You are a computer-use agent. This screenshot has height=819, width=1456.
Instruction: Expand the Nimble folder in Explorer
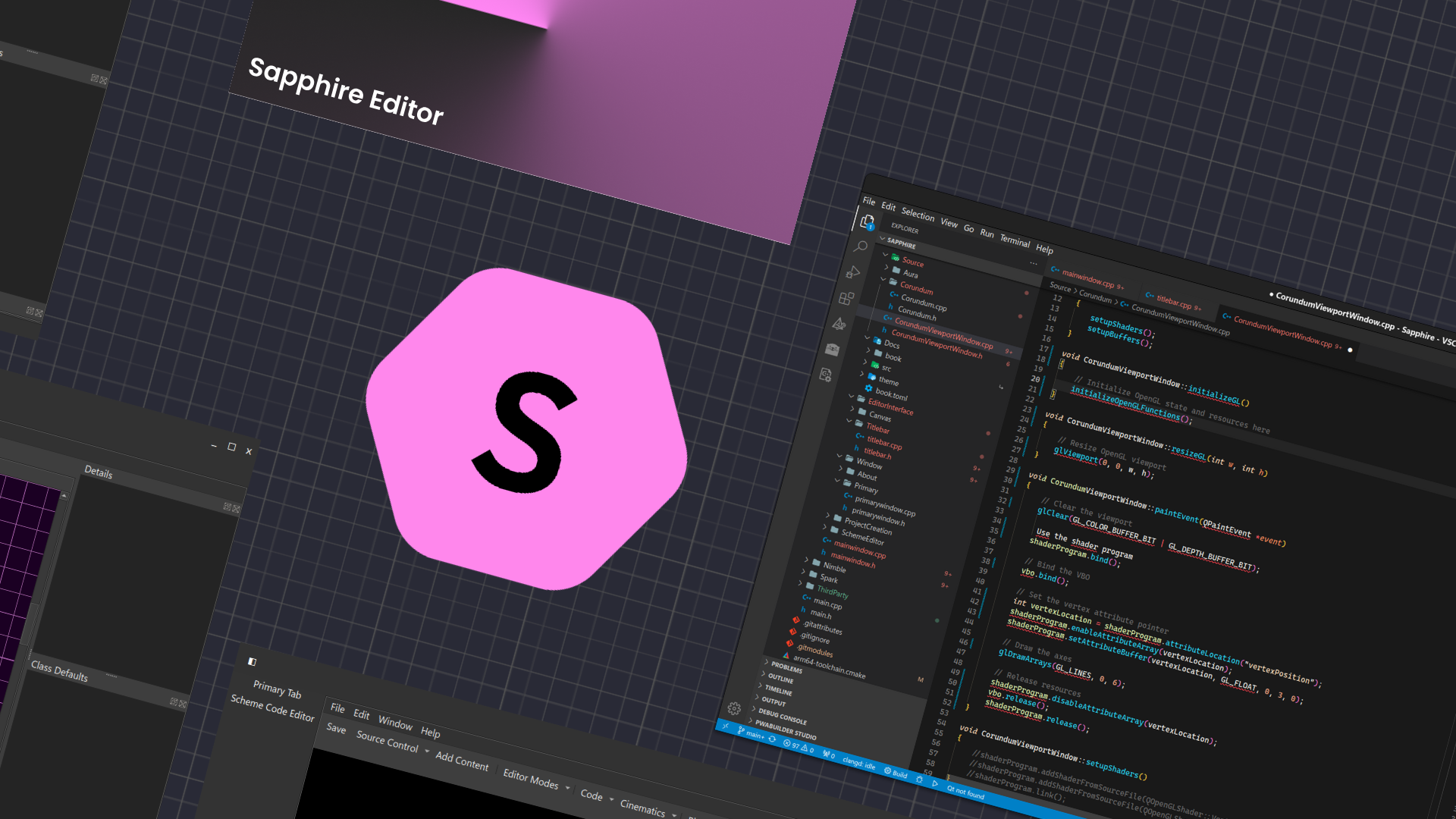(806, 560)
